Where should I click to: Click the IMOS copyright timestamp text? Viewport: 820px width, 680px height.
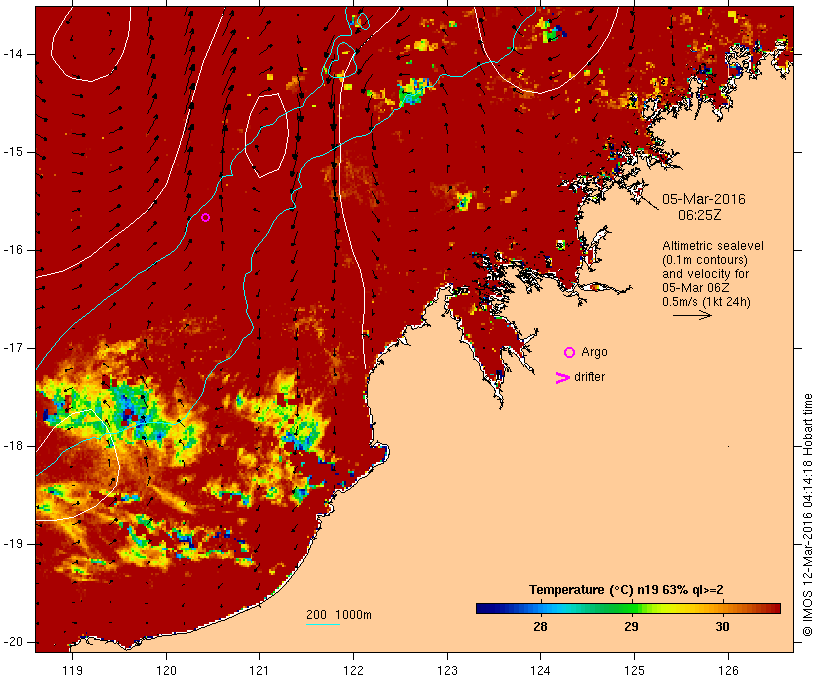coord(807,515)
